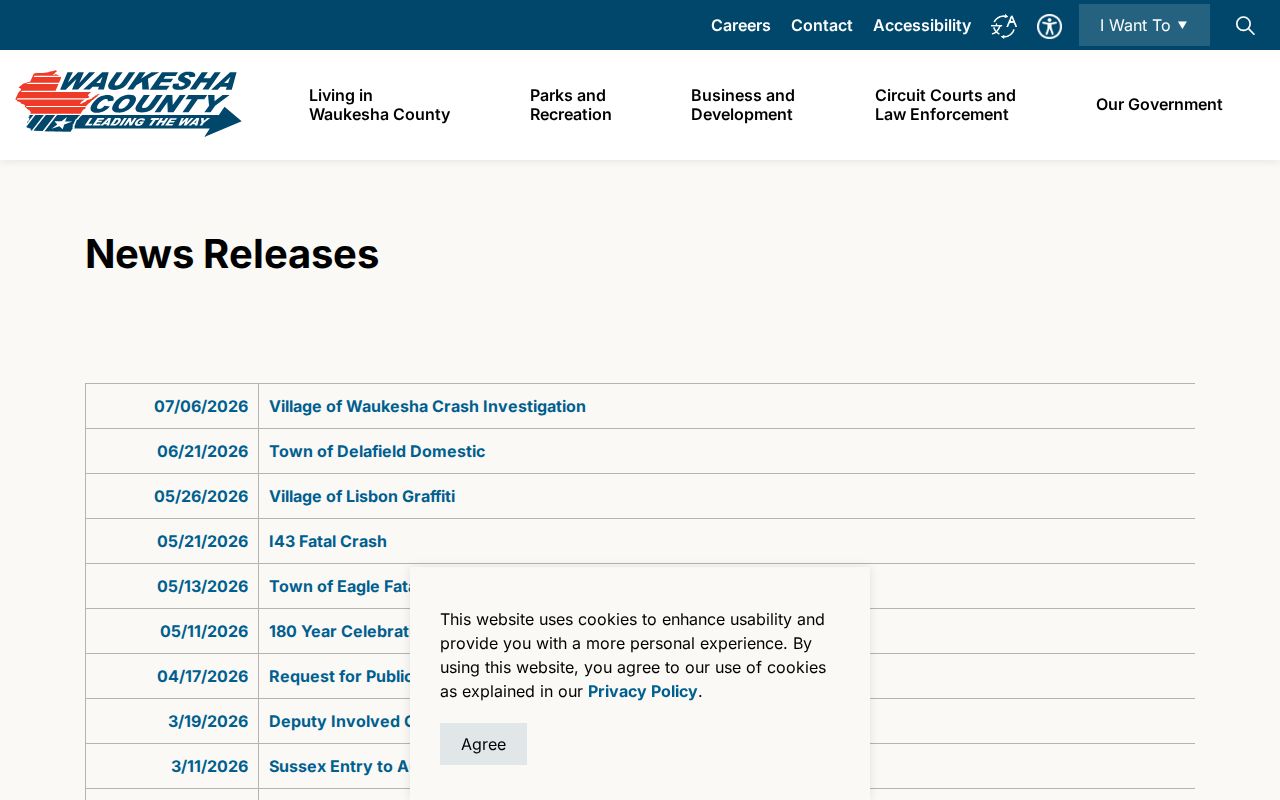Open the Contact link

point(822,25)
